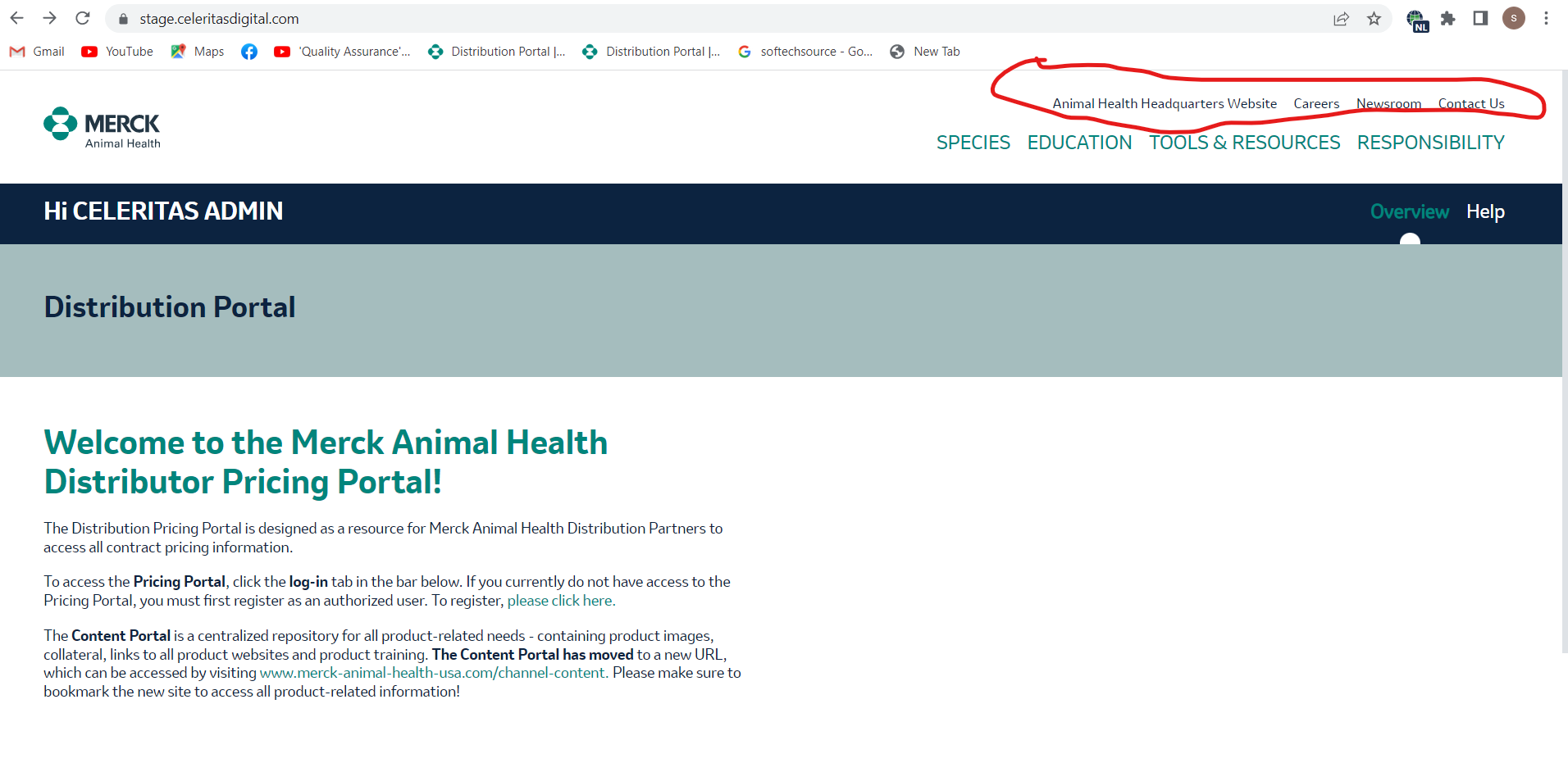This screenshot has width=1568, height=763.
Task: Open the first Distribution Portal bookmark
Action: 496,52
